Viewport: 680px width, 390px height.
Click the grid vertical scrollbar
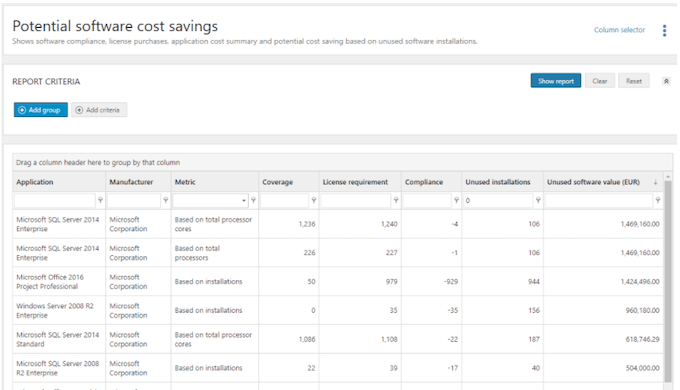click(x=668, y=282)
